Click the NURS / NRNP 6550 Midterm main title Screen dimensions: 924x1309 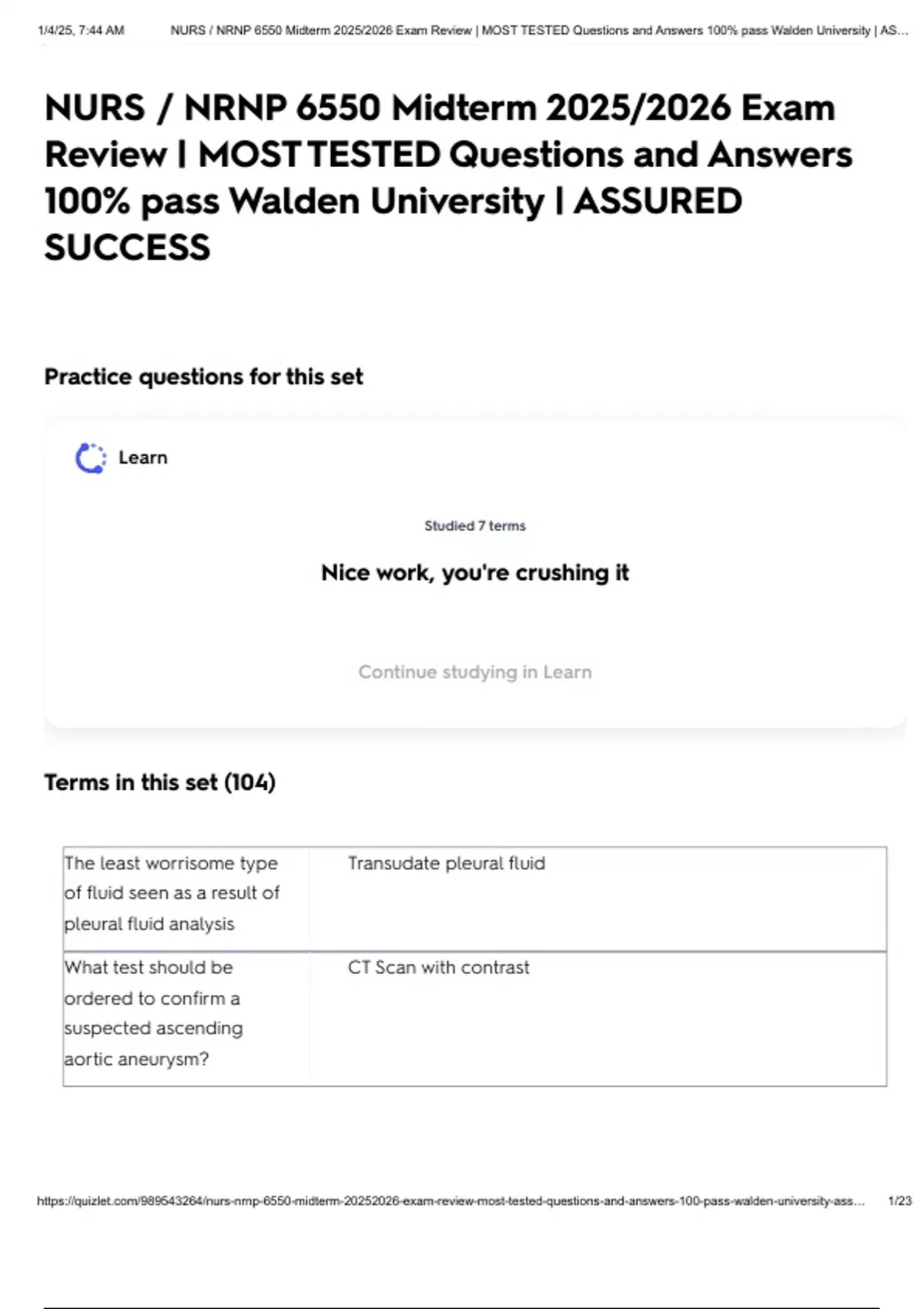pyautogui.click(x=440, y=108)
